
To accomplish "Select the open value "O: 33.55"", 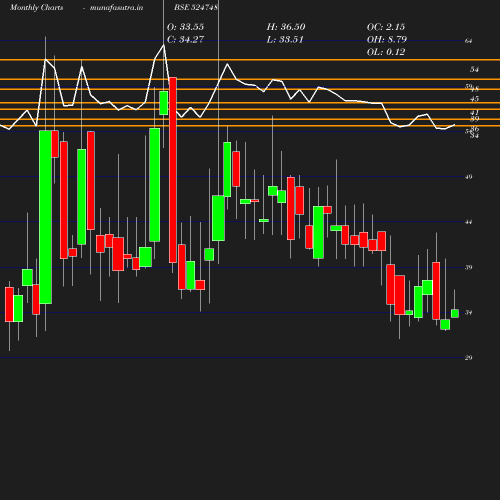I will pyautogui.click(x=185, y=27).
